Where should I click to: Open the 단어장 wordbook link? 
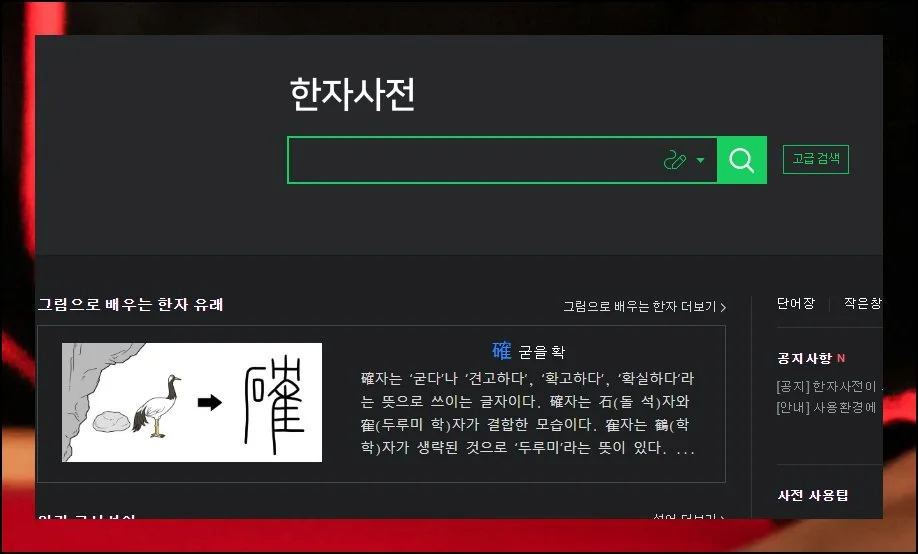pyautogui.click(x=796, y=303)
